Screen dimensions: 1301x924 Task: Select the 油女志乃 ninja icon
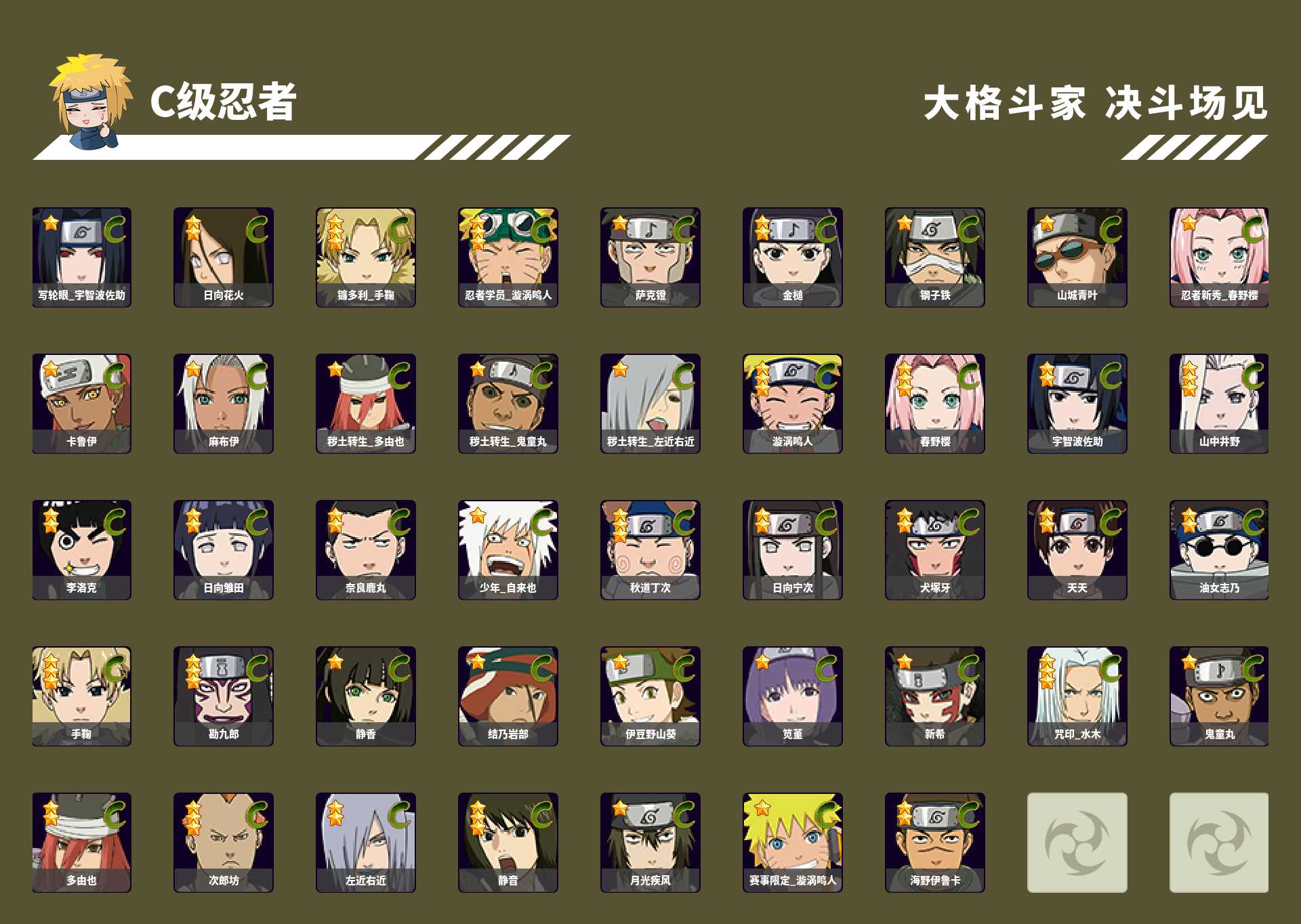click(x=1219, y=550)
